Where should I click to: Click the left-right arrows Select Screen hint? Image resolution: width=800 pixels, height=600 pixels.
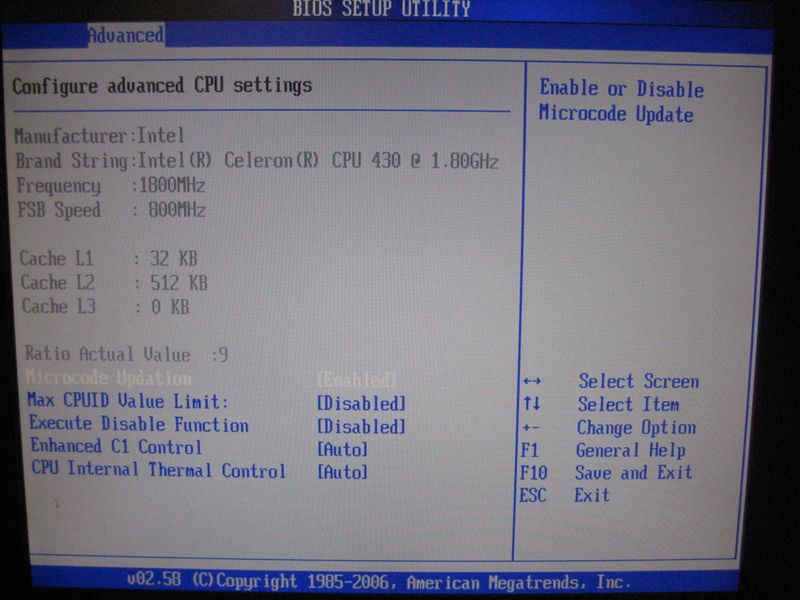(x=611, y=381)
